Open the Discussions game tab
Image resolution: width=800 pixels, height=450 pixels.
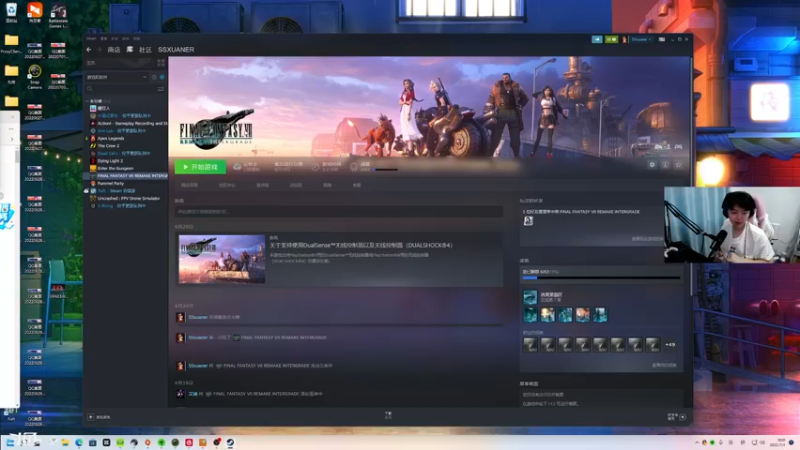tap(295, 185)
